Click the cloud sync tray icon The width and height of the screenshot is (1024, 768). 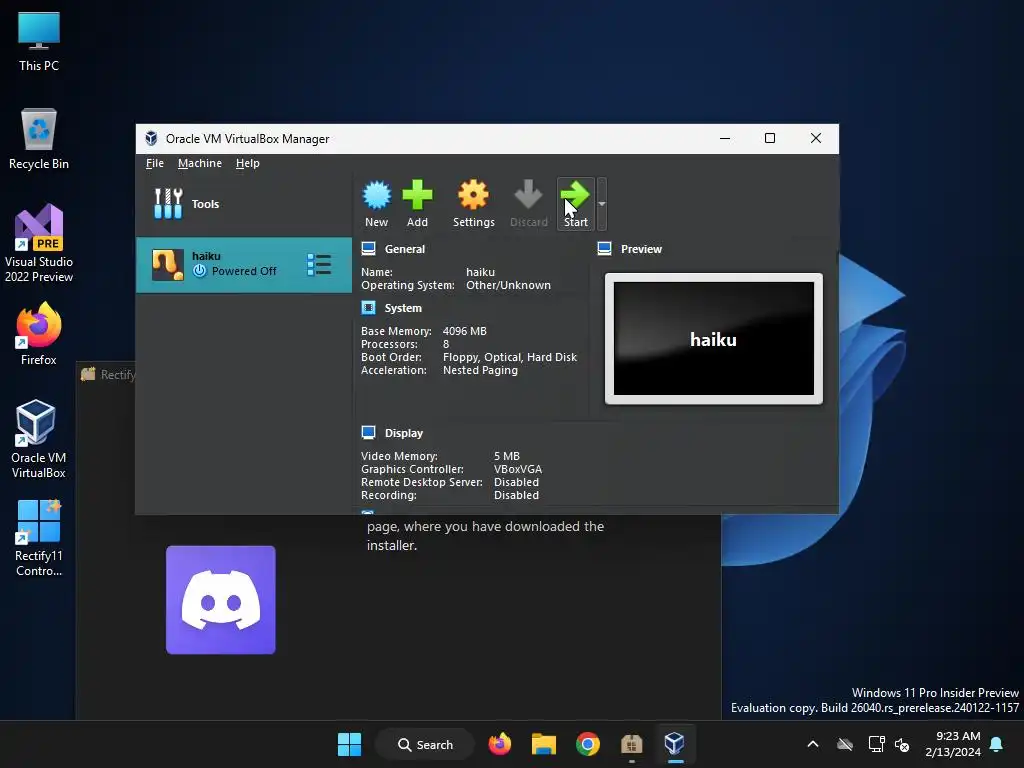(845, 744)
